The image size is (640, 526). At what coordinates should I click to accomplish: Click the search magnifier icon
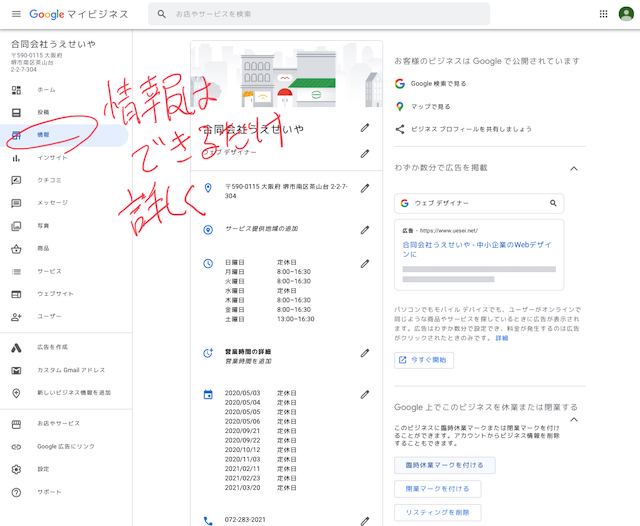tap(162, 14)
